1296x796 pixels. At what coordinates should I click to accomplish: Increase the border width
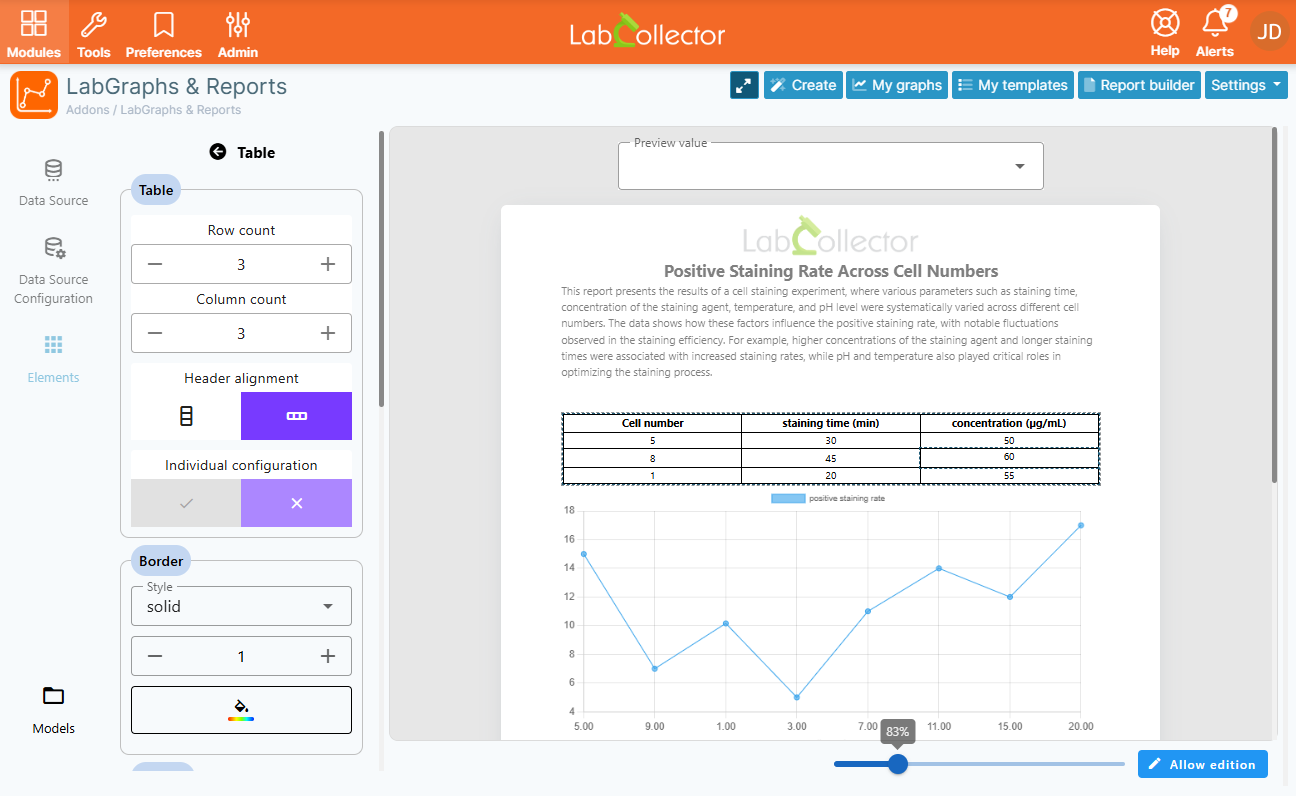click(327, 656)
